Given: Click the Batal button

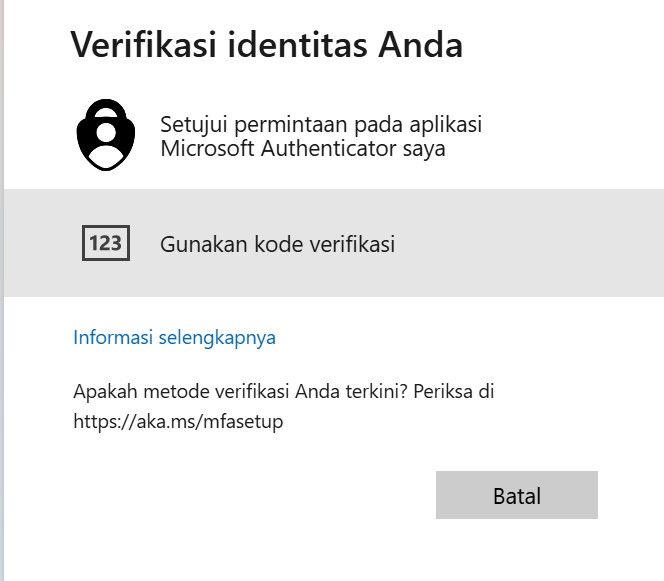Looking at the screenshot, I should coord(517,495).
